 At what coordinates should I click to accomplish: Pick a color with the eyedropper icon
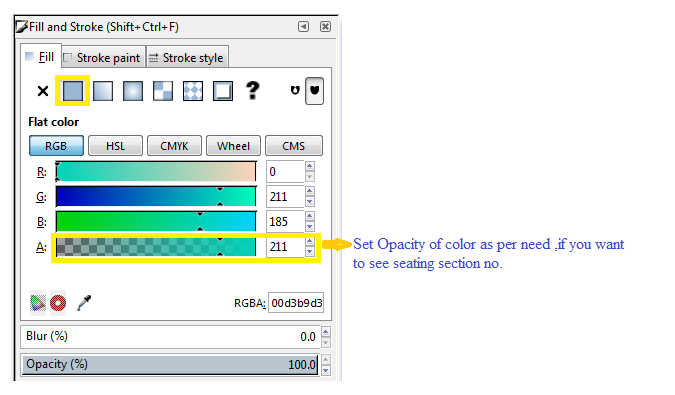tap(84, 303)
